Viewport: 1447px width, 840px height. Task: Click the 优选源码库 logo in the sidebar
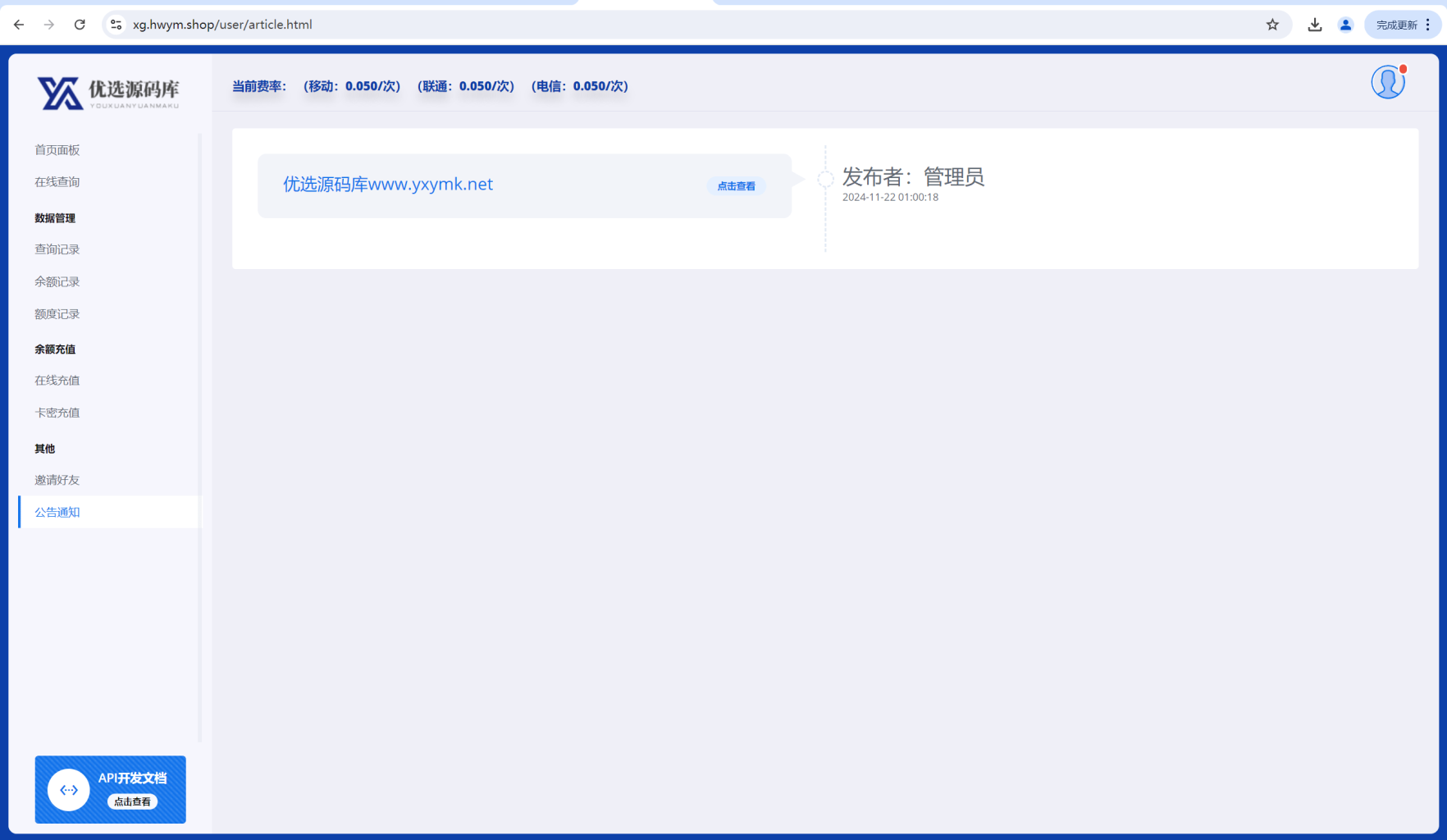109,93
